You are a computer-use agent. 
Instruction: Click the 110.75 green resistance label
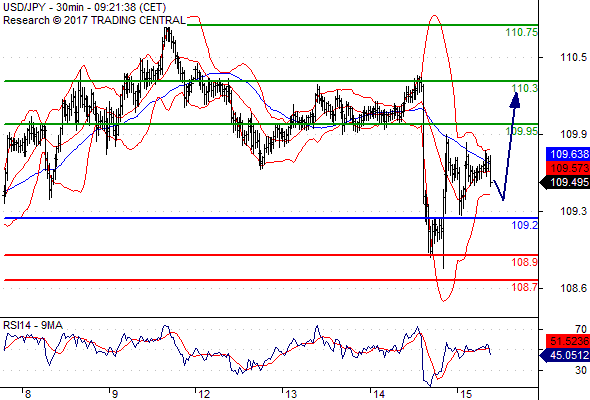(x=522, y=32)
